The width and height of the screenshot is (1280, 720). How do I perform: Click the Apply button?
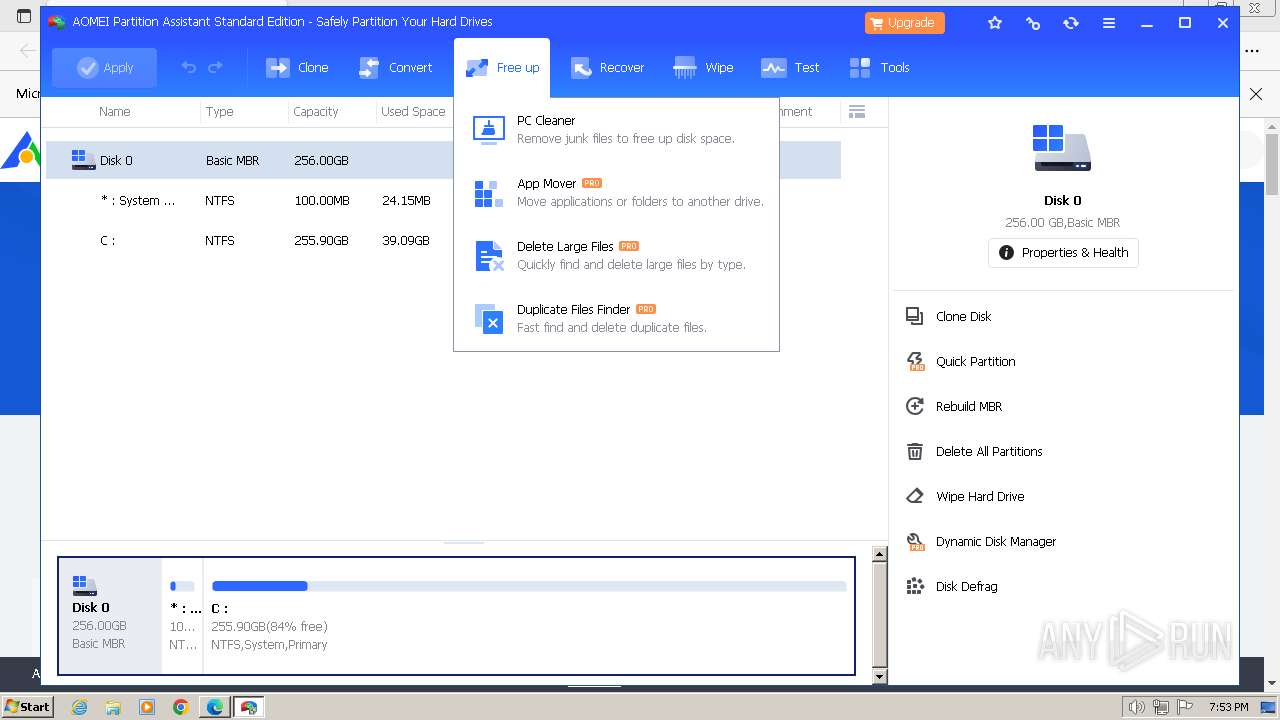104,68
